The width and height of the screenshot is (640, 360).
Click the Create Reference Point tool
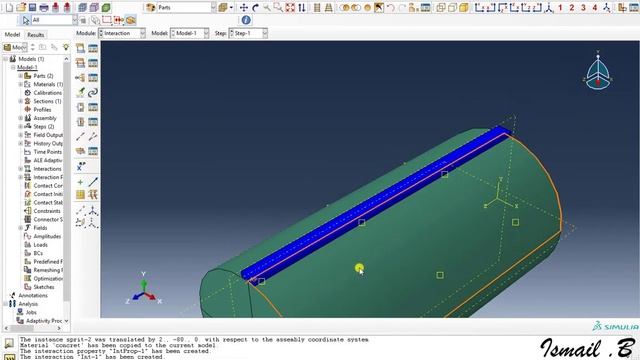pos(80,166)
